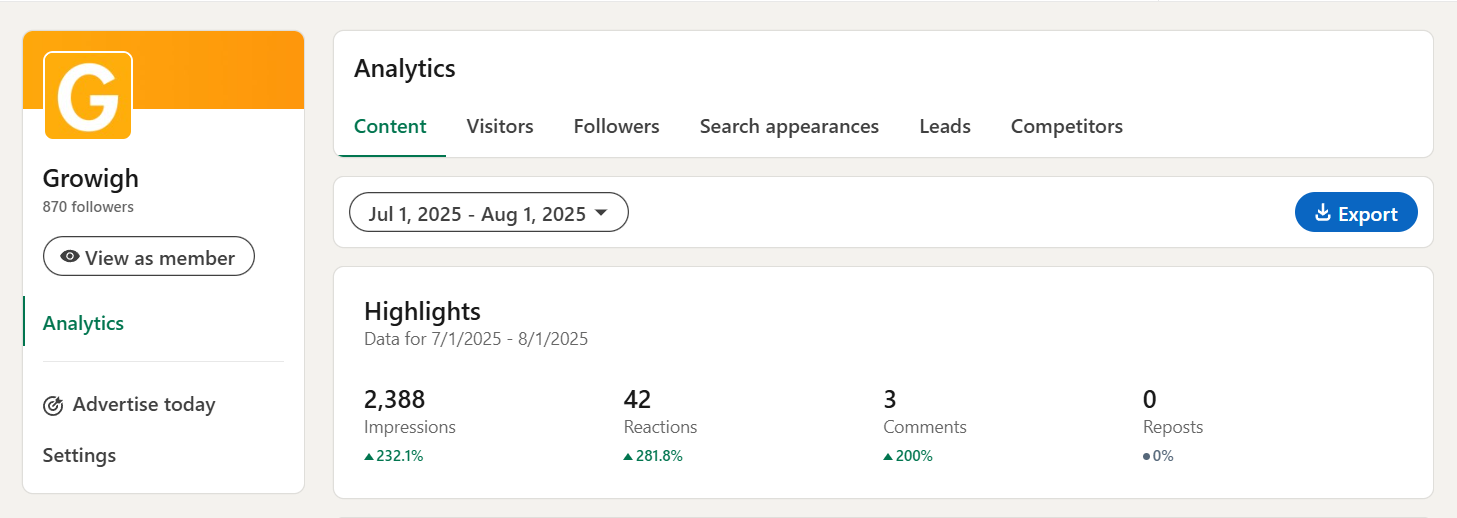1457x518 pixels.
Task: Click the Advertise today target icon
Action: [x=53, y=405]
